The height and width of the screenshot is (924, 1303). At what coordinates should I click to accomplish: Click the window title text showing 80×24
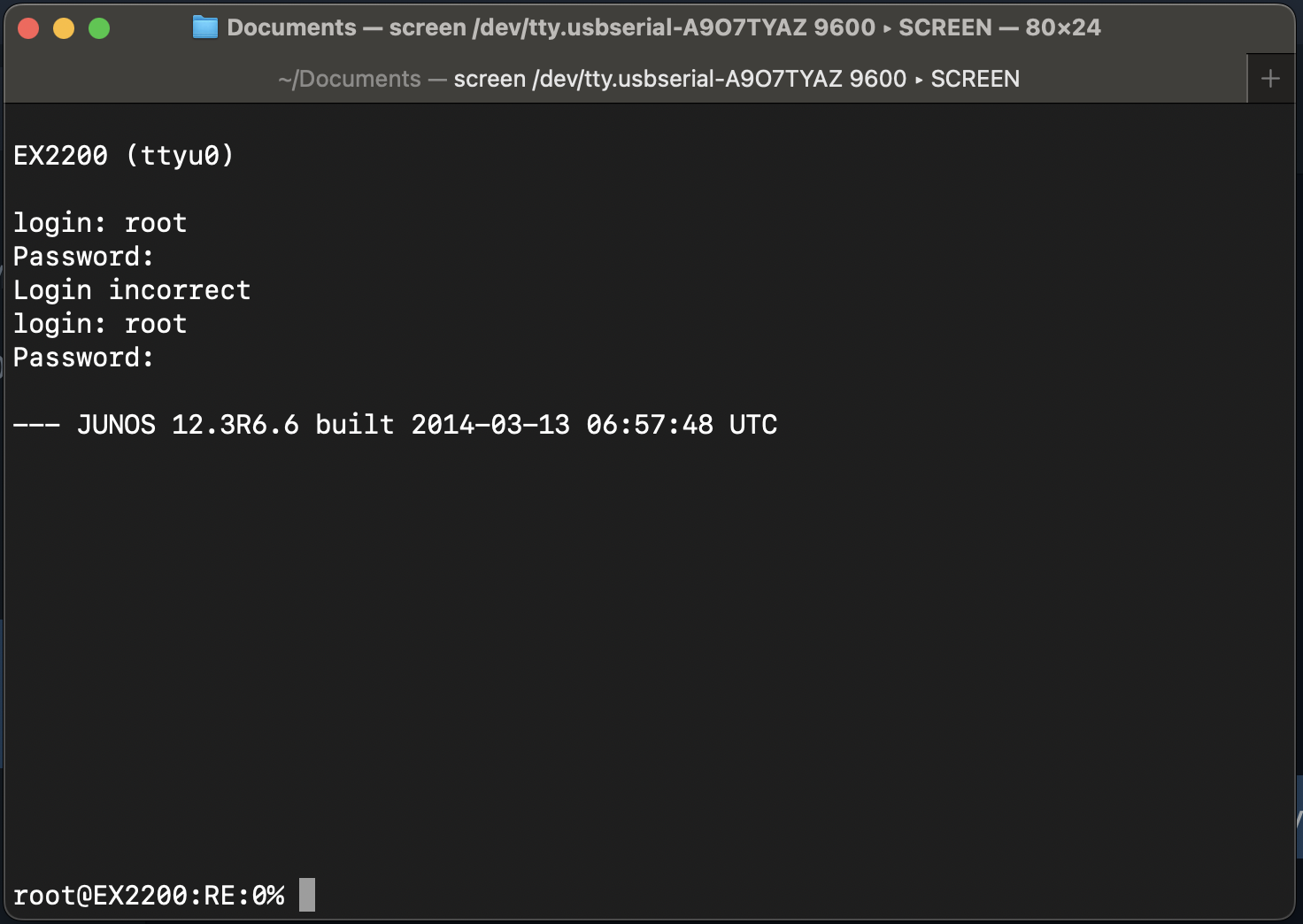[x=1063, y=27]
